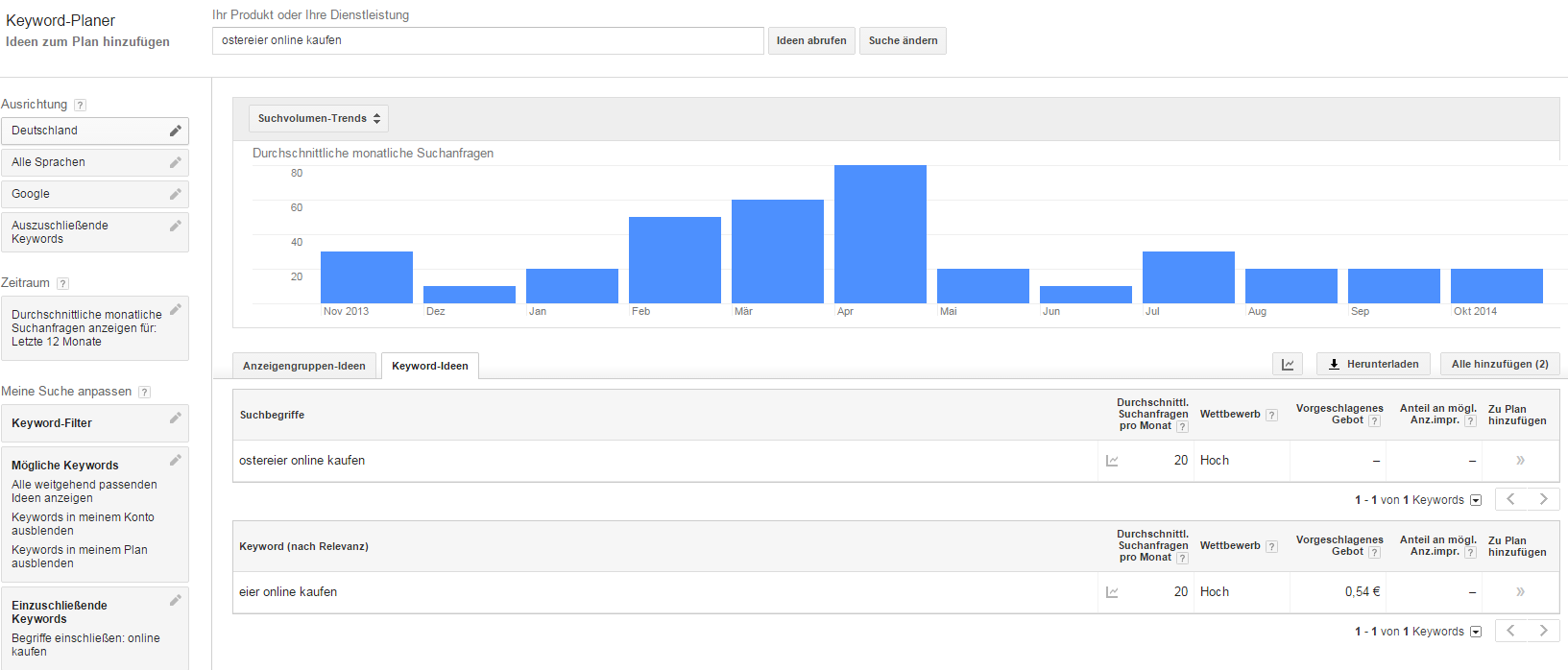Open help for Anteil an mögl. Anz.impr. in Suchbegriffe table
Viewport: 1568px width, 670px height.
tap(1470, 420)
